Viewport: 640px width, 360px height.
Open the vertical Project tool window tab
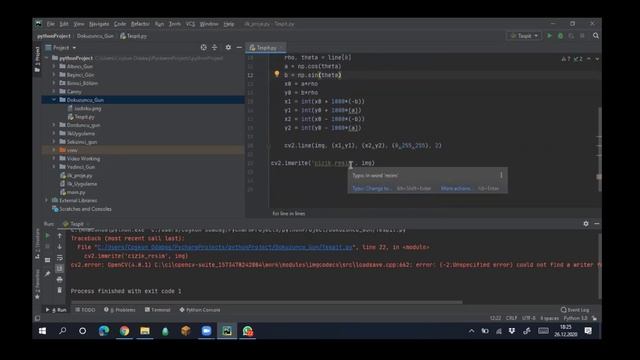click(37, 60)
